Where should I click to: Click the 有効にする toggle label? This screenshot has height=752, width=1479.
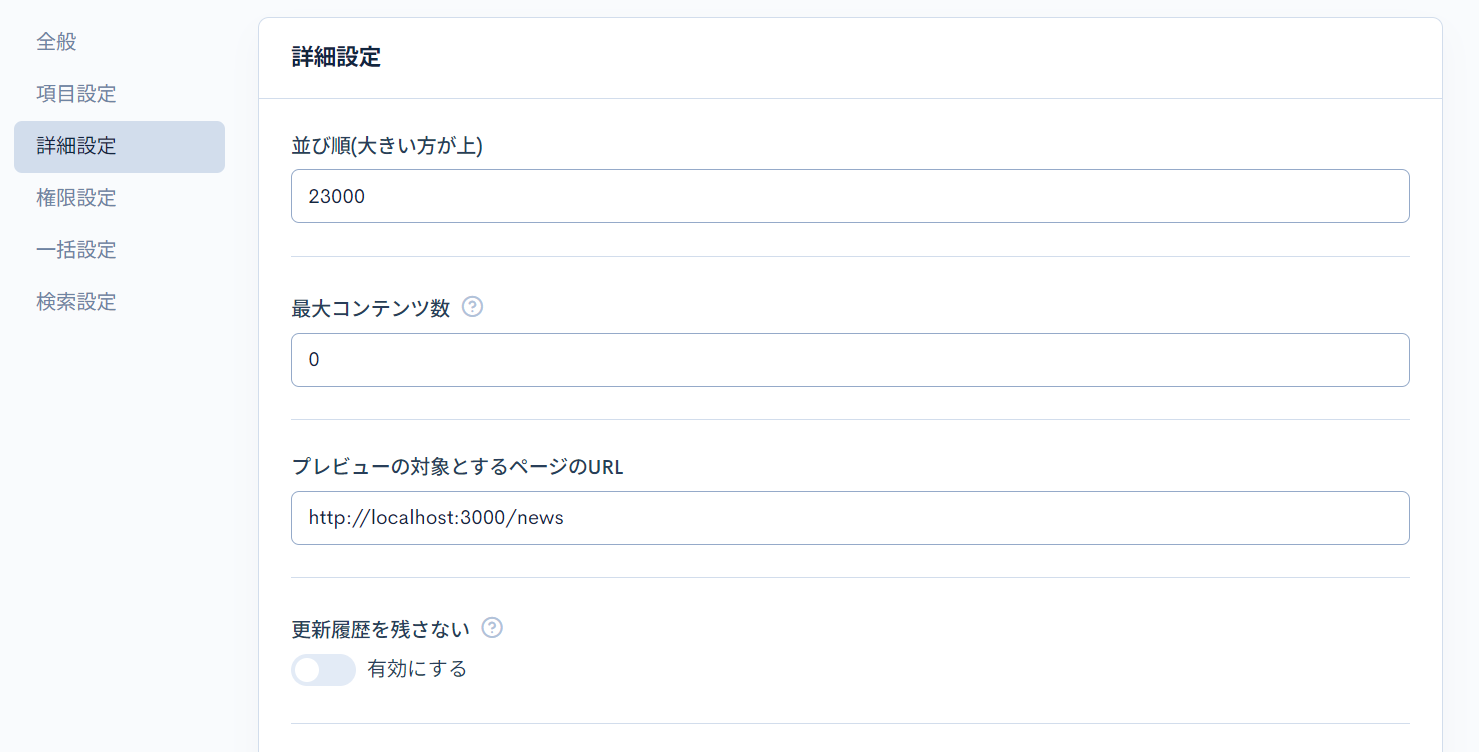(x=417, y=670)
